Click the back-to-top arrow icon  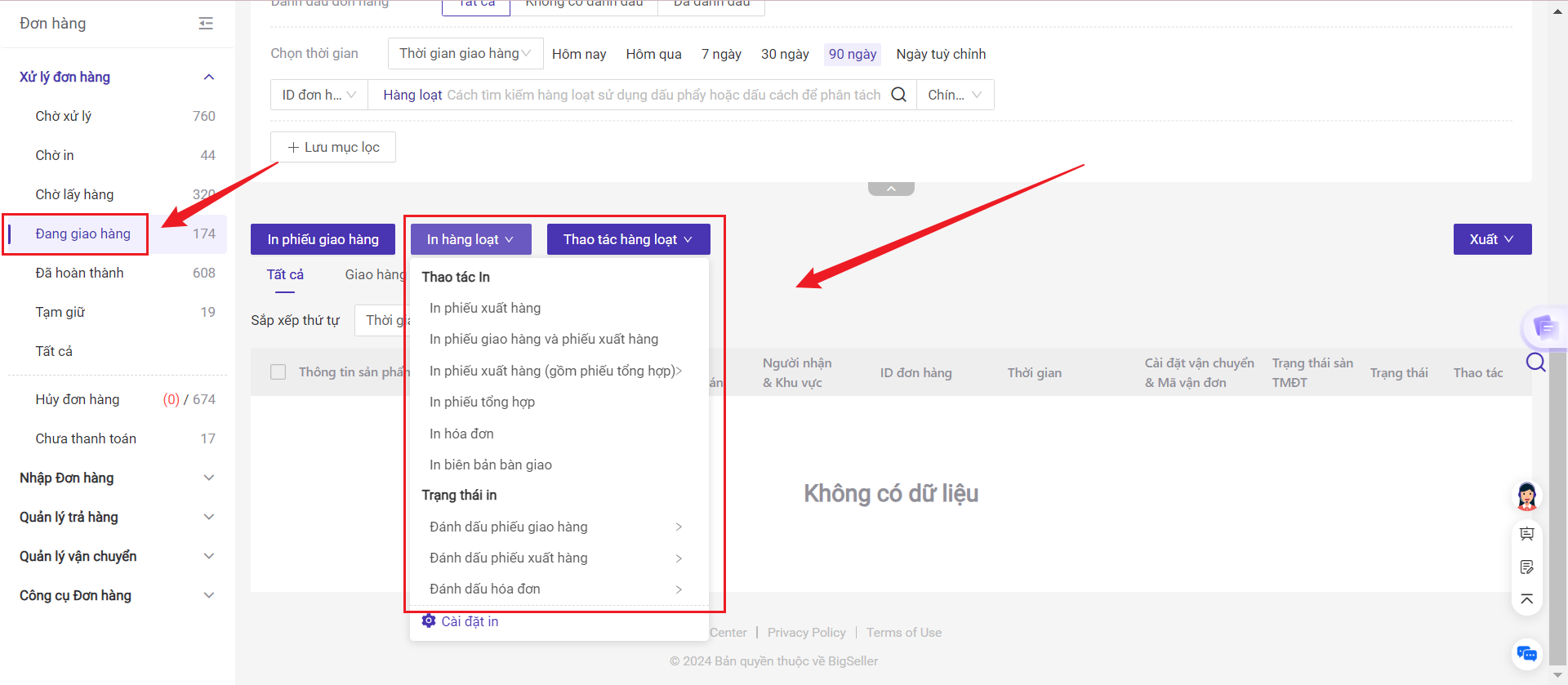pos(1526,599)
